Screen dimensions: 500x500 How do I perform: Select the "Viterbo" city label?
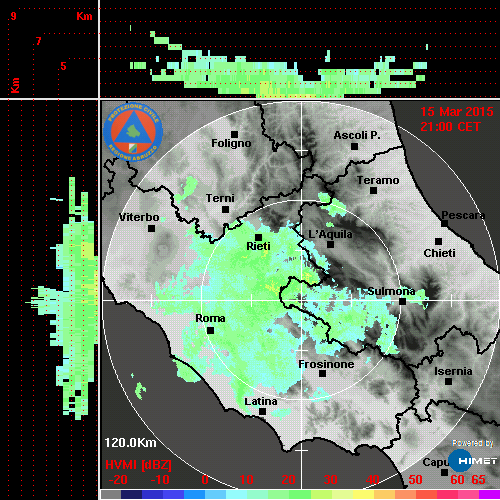tap(139, 217)
